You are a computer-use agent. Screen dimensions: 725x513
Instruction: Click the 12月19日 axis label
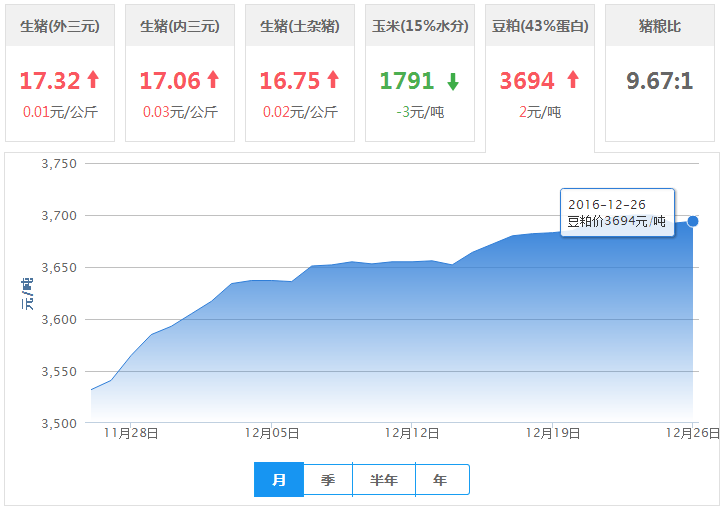553,433
